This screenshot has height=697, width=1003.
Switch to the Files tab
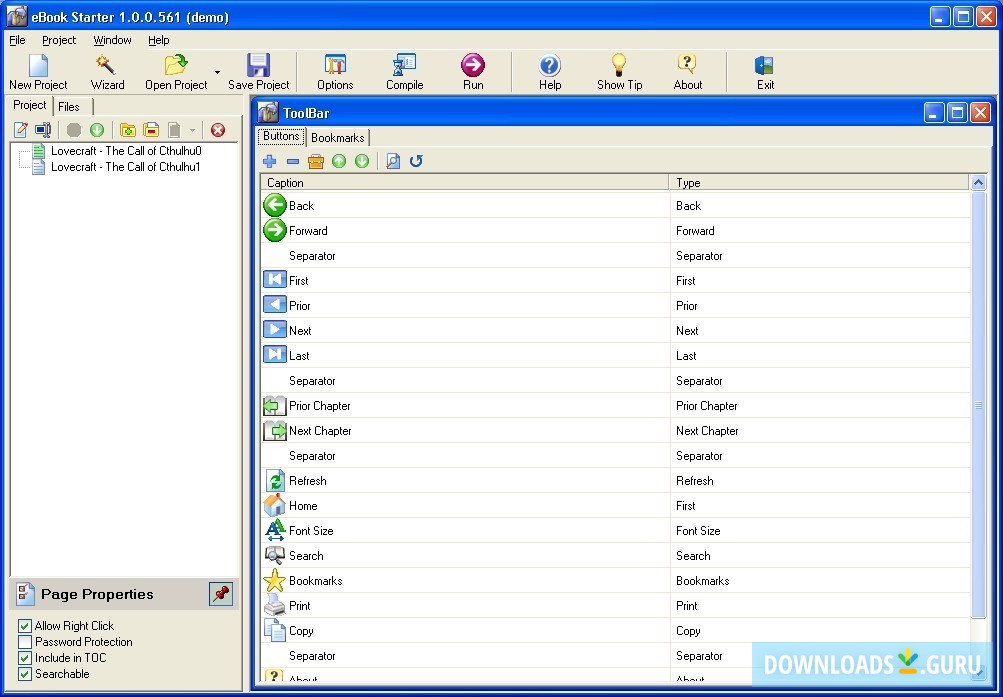[x=70, y=106]
